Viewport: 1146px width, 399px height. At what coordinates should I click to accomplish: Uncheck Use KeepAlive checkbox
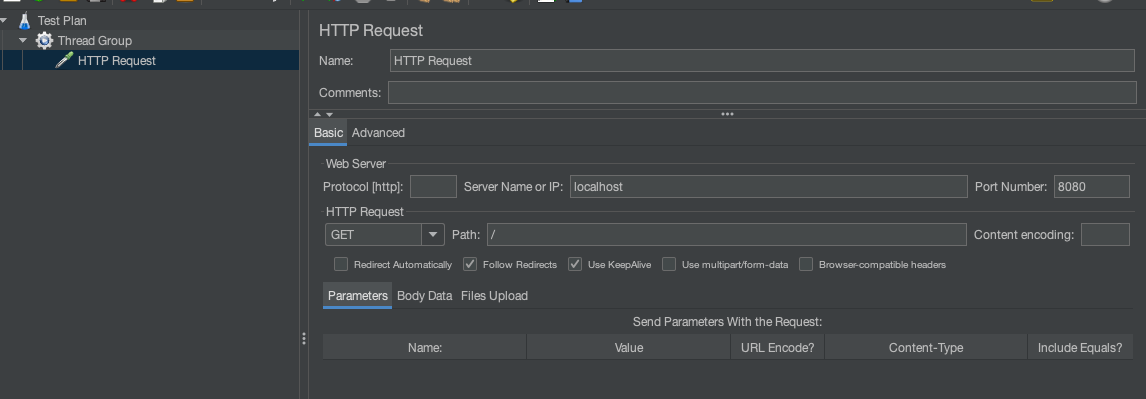click(x=575, y=264)
